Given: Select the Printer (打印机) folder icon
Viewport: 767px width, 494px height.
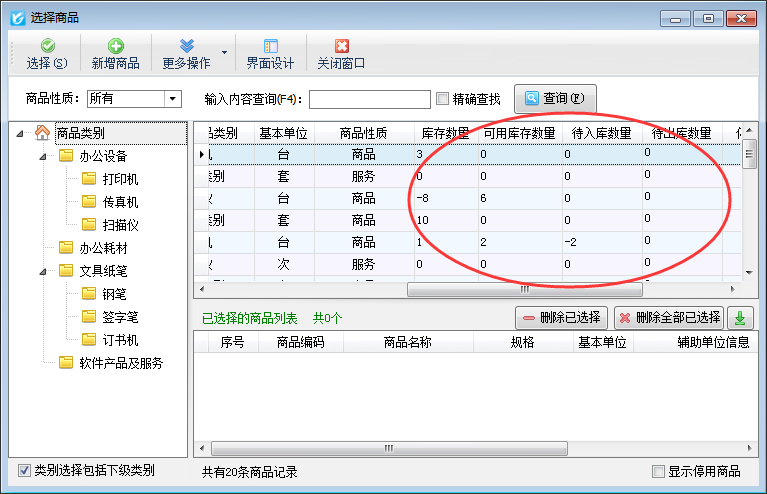Looking at the screenshot, I should click(88, 179).
